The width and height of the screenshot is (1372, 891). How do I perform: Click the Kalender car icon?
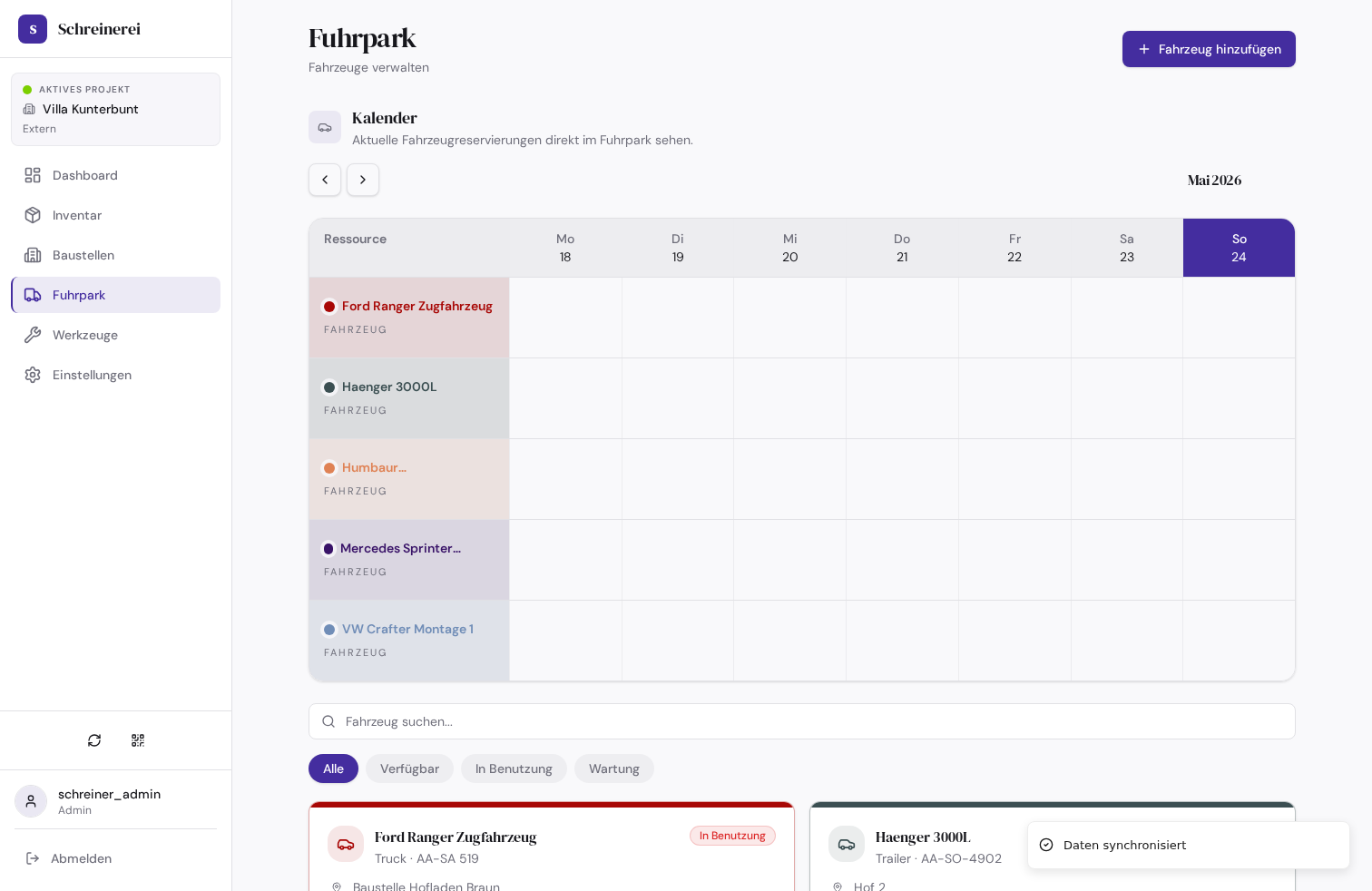[x=325, y=127]
